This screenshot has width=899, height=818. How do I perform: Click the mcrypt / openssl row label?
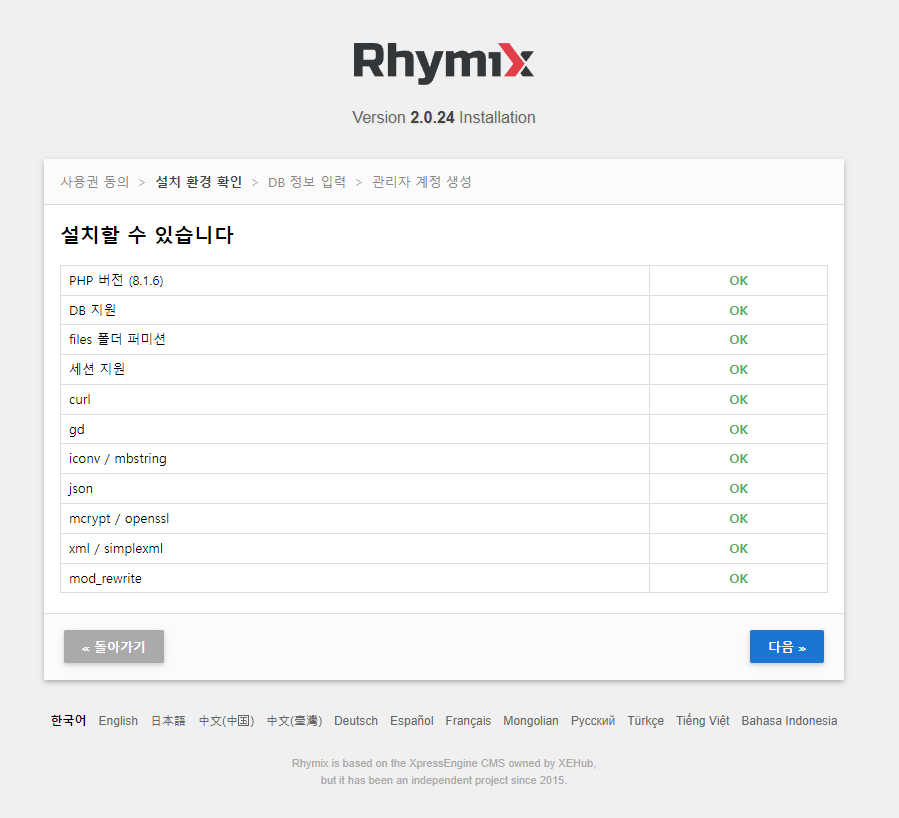(x=119, y=519)
